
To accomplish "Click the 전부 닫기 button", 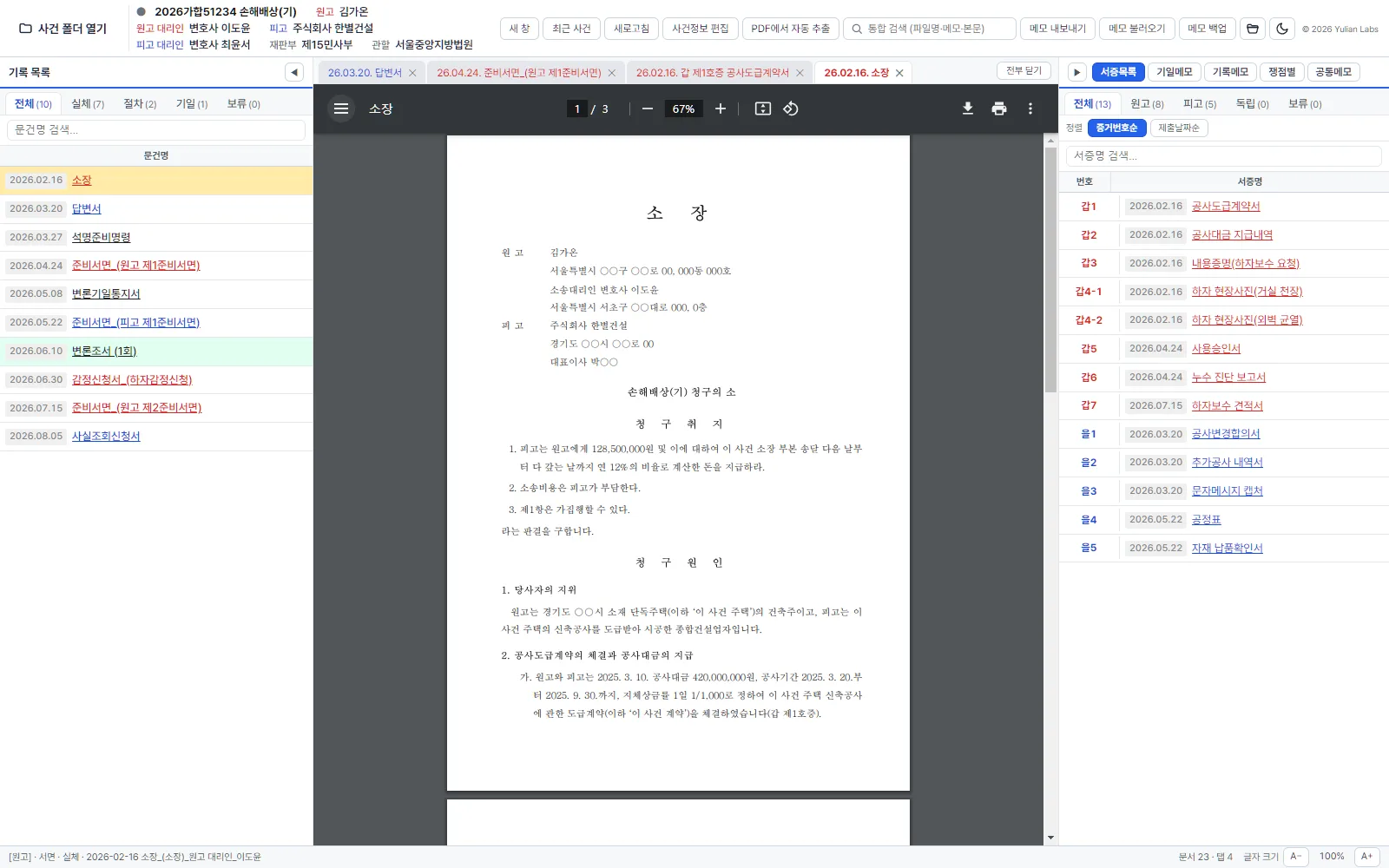I will [x=1024, y=71].
